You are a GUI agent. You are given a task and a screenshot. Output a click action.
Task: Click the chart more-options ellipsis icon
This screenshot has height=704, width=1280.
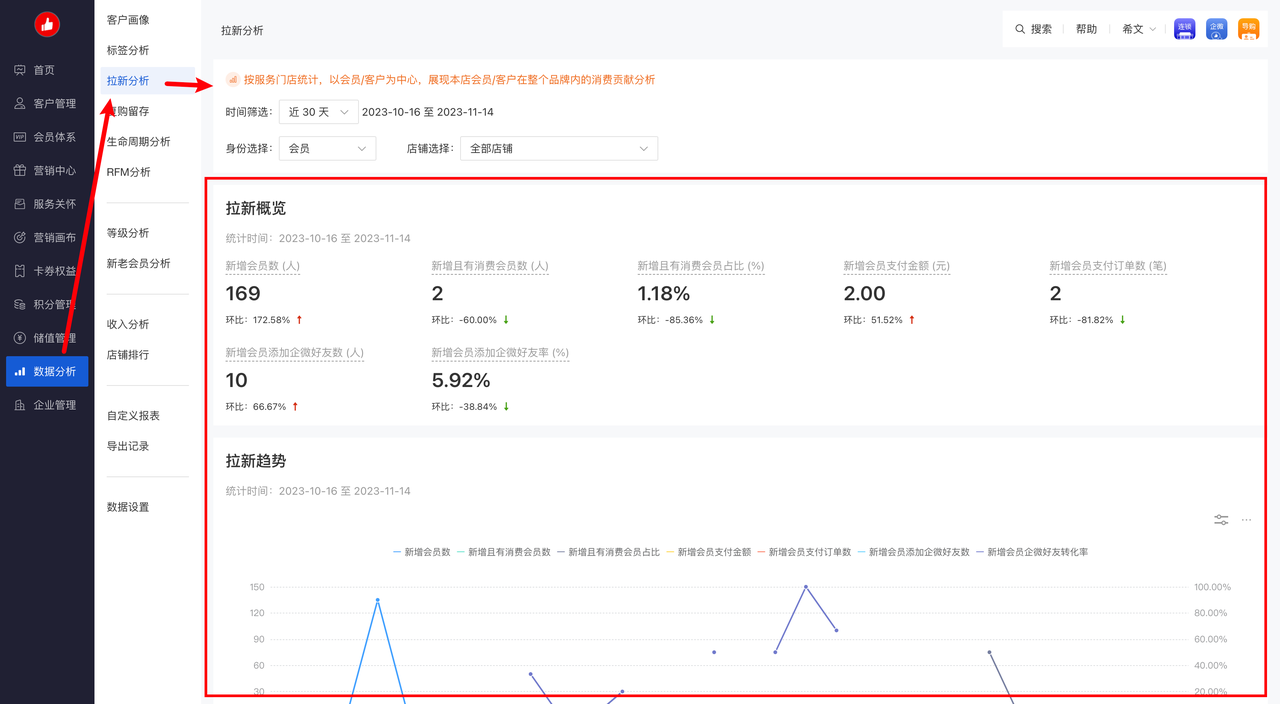click(1246, 520)
